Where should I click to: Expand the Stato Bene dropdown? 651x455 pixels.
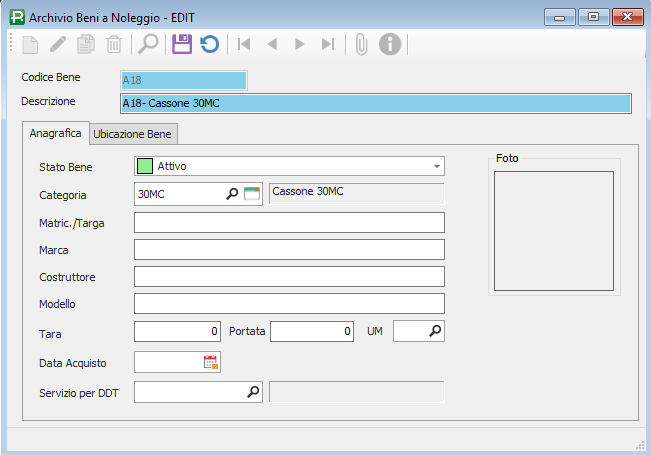coord(437,166)
